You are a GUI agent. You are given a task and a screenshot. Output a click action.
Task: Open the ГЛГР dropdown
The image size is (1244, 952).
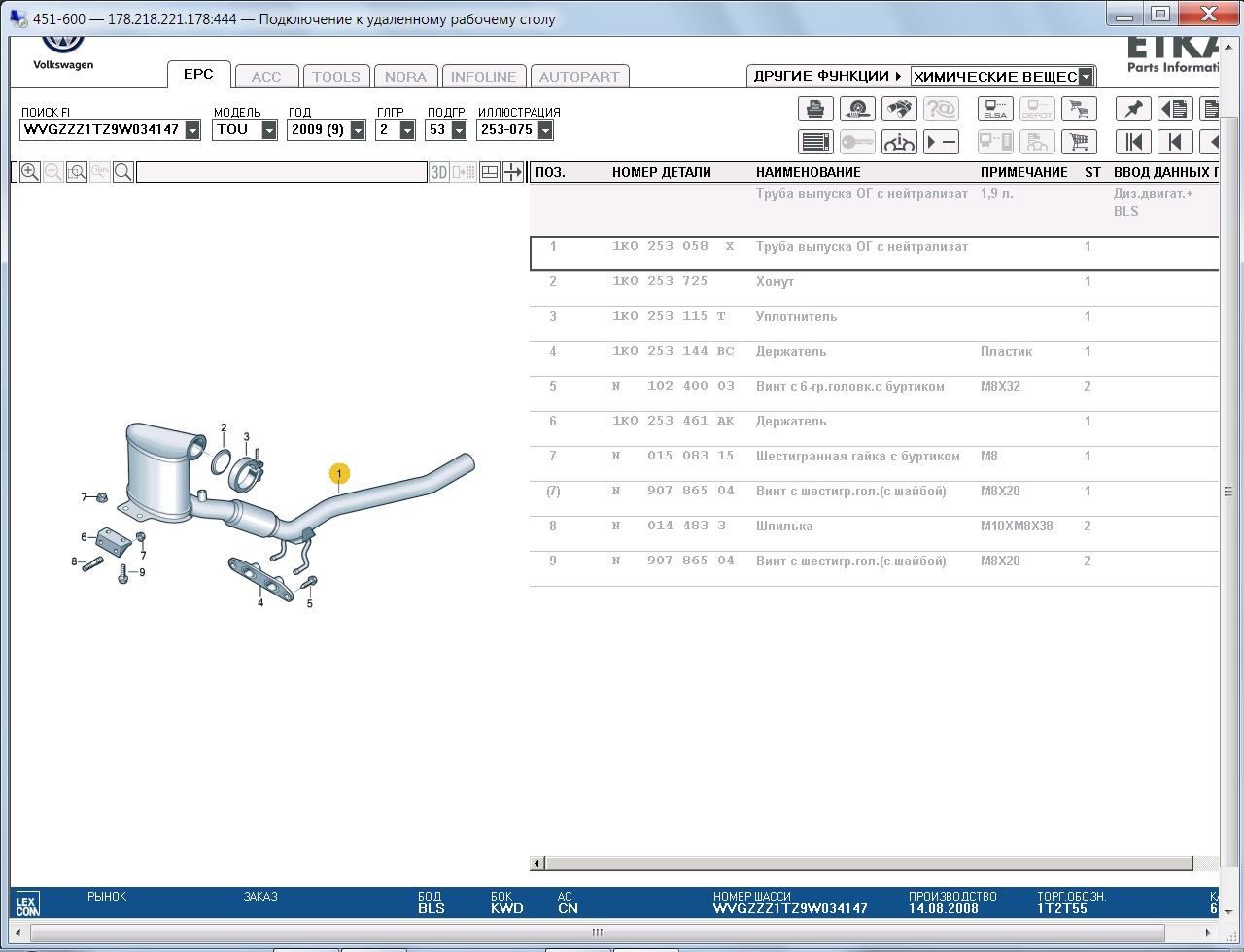(407, 129)
